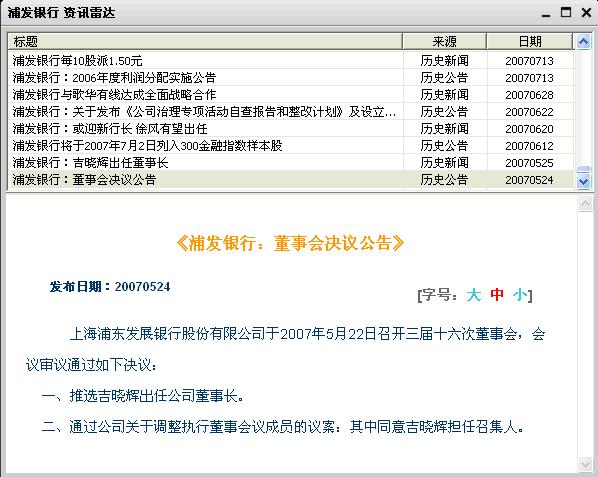Click article title 《浦发银行：董事会决议公告》
Image resolution: width=598 pixels, height=477 pixels.
(290, 243)
